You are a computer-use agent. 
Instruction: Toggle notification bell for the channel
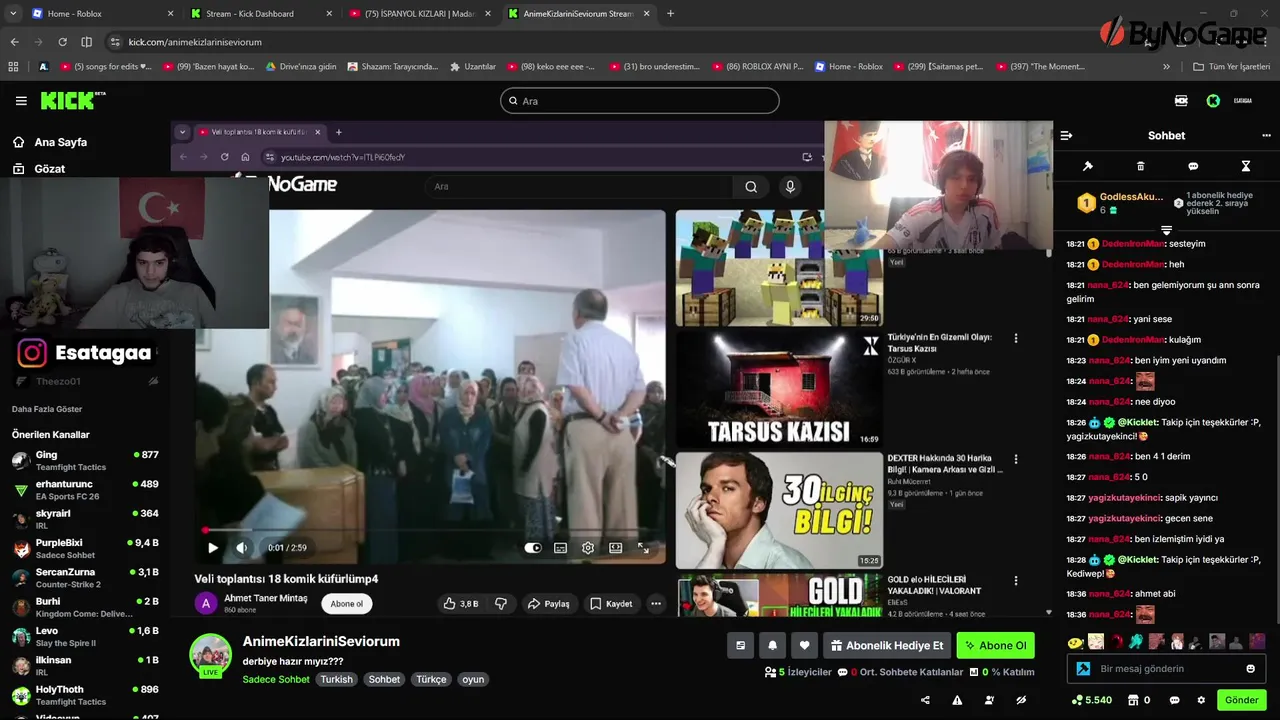(772, 646)
